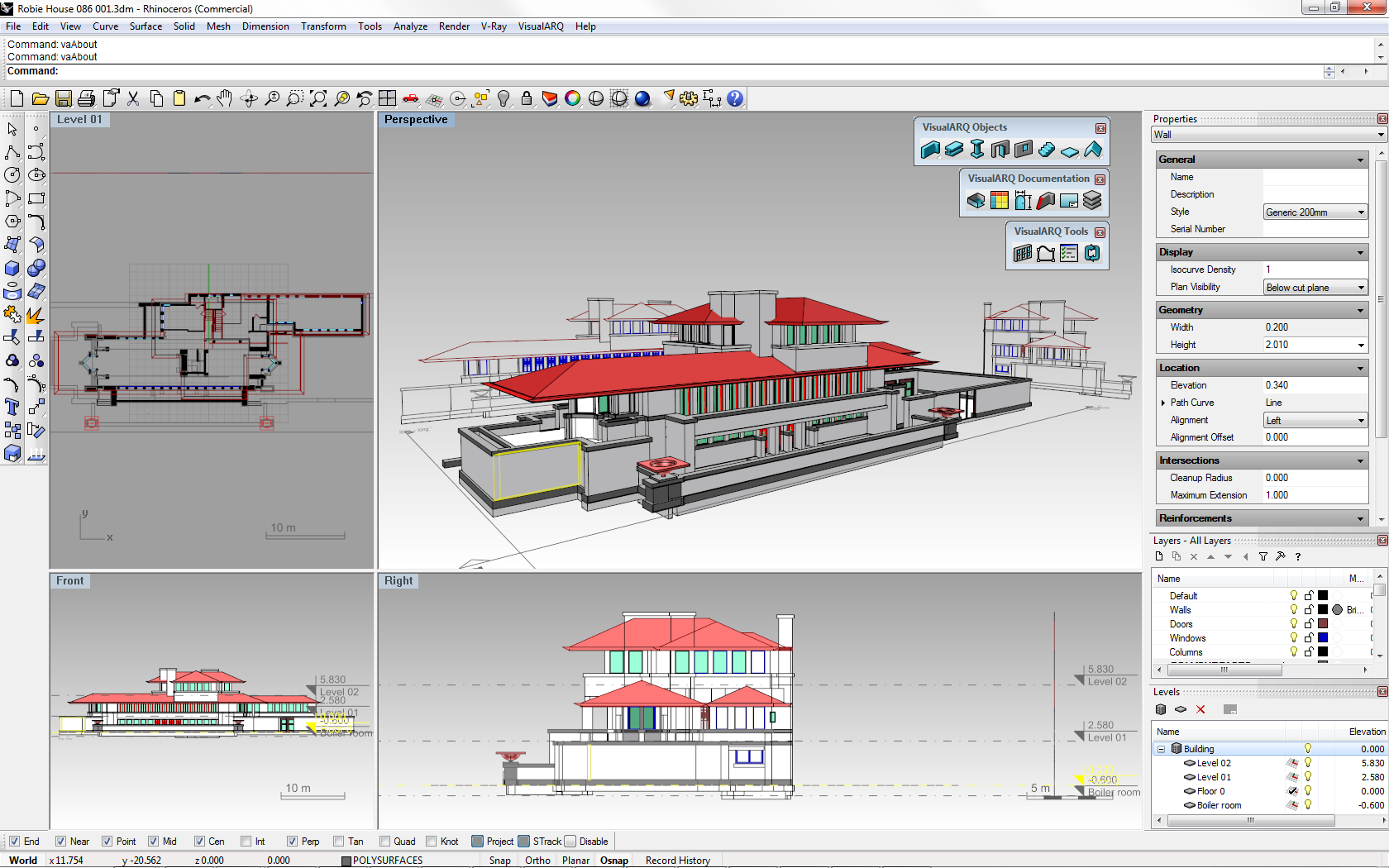Image resolution: width=1389 pixels, height=868 pixels.
Task: Open the Surface menu
Action: click(x=146, y=26)
